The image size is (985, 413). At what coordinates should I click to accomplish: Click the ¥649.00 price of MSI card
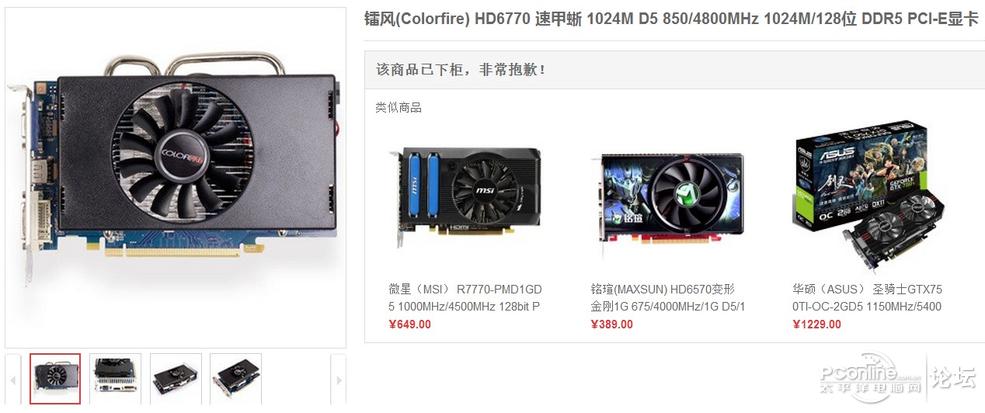410,324
